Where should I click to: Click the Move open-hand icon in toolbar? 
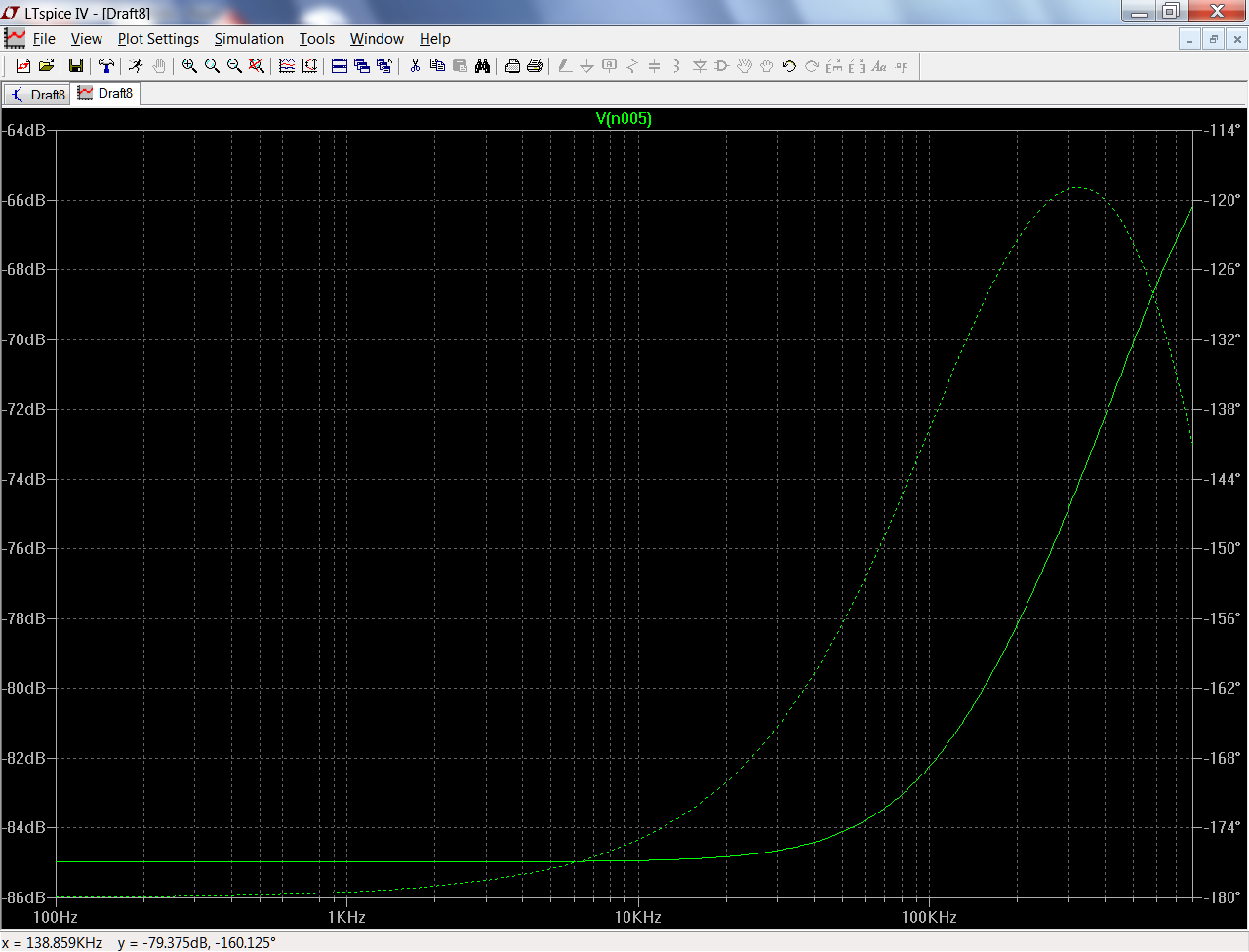tap(745, 65)
